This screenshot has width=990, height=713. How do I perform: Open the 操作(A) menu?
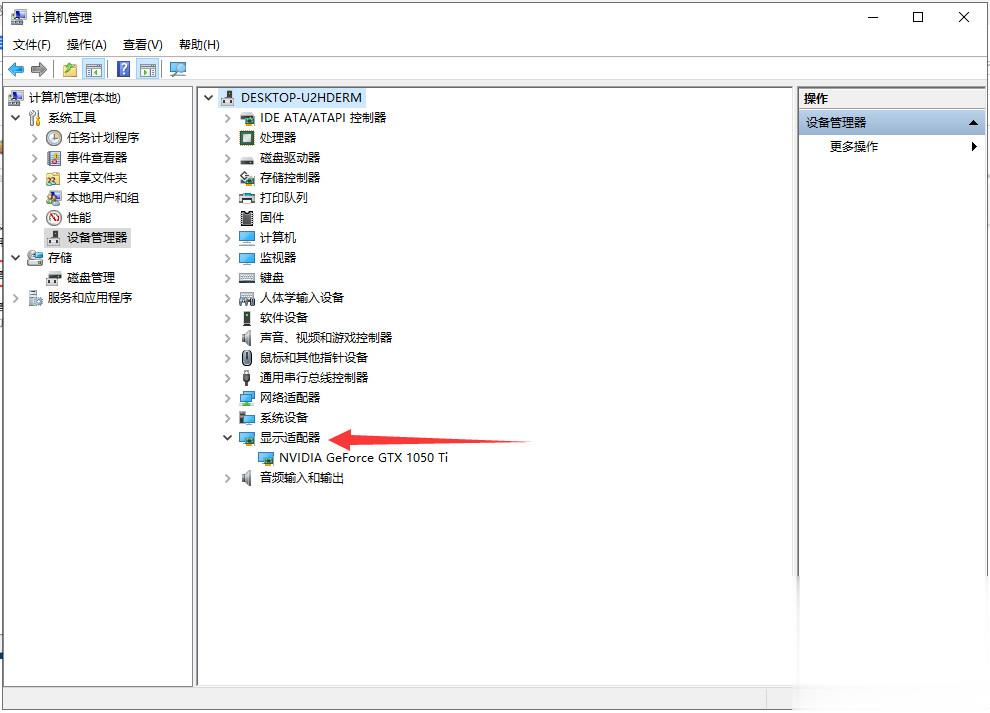pos(86,45)
